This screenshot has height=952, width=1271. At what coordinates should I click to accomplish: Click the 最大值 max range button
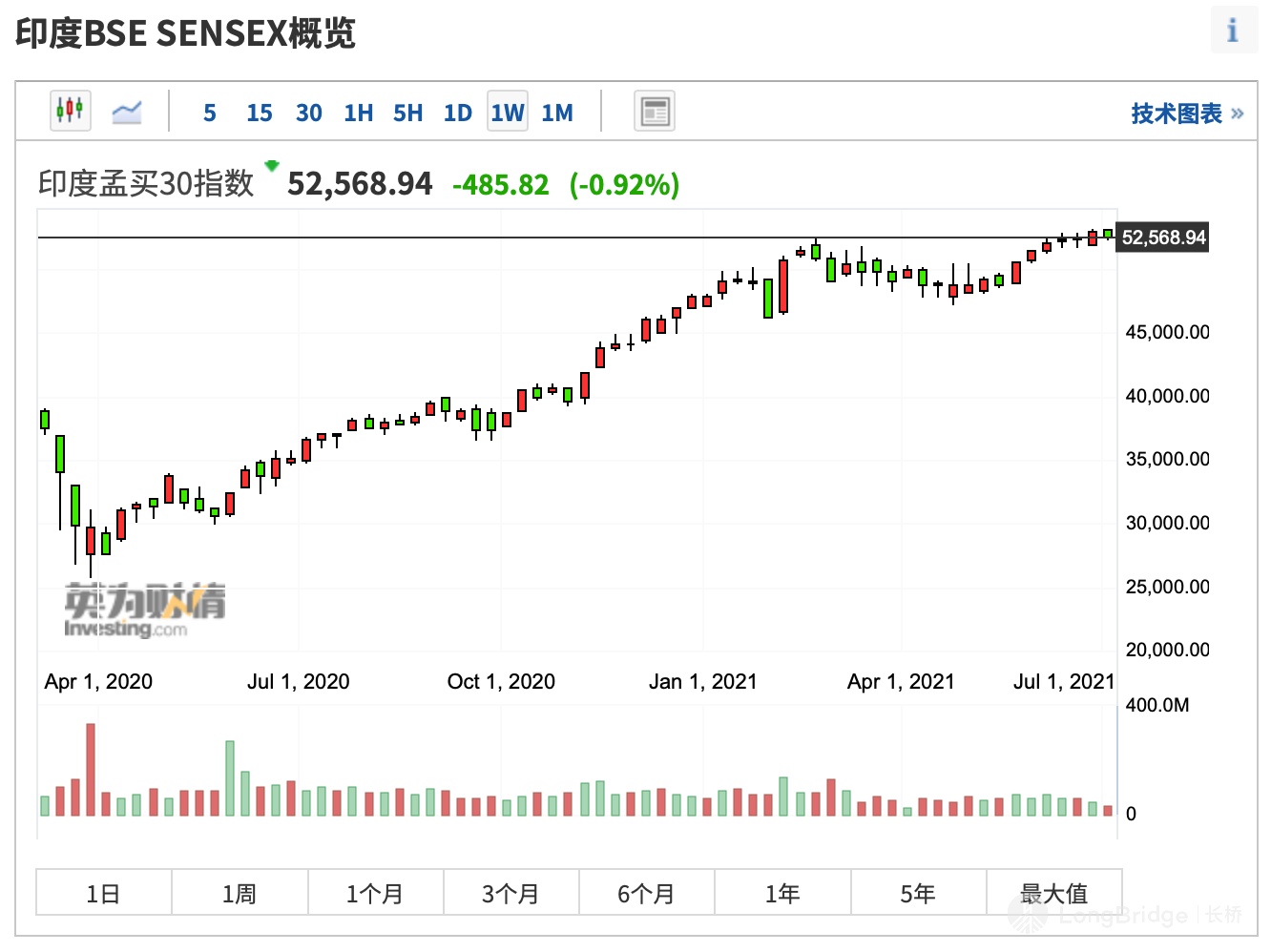click(x=1053, y=893)
